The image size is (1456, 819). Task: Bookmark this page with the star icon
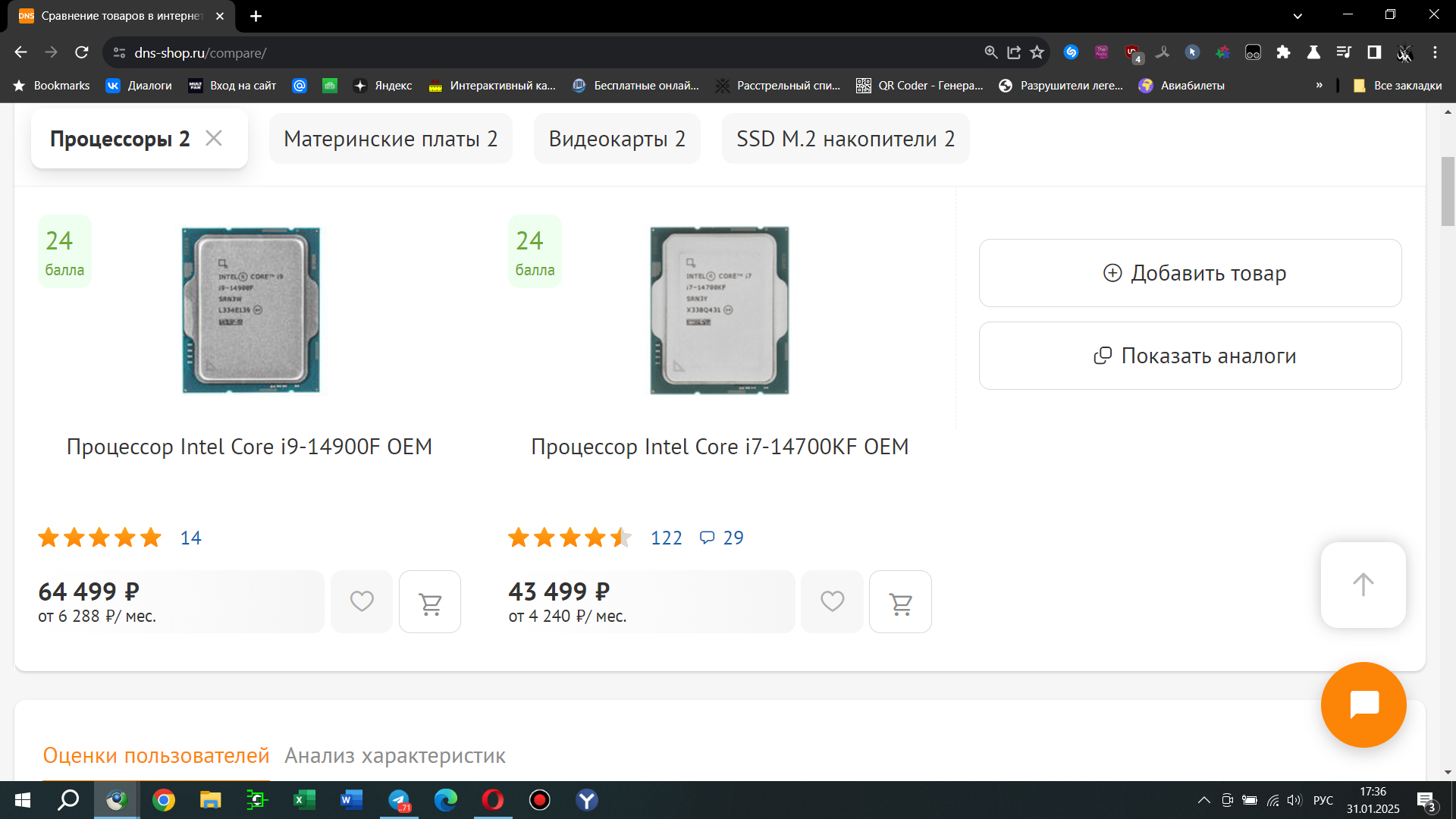[1037, 52]
